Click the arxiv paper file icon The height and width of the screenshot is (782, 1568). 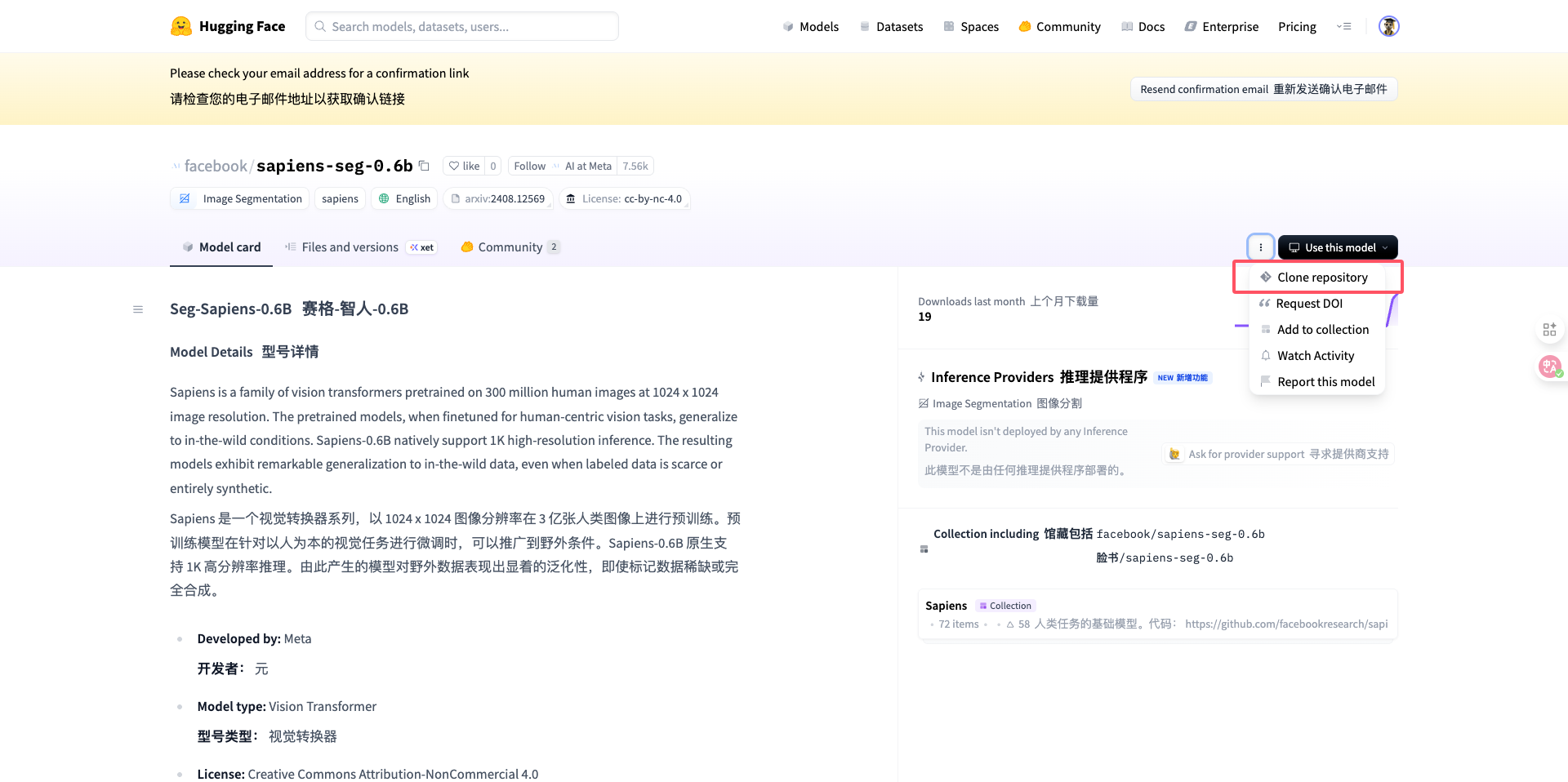coord(456,198)
